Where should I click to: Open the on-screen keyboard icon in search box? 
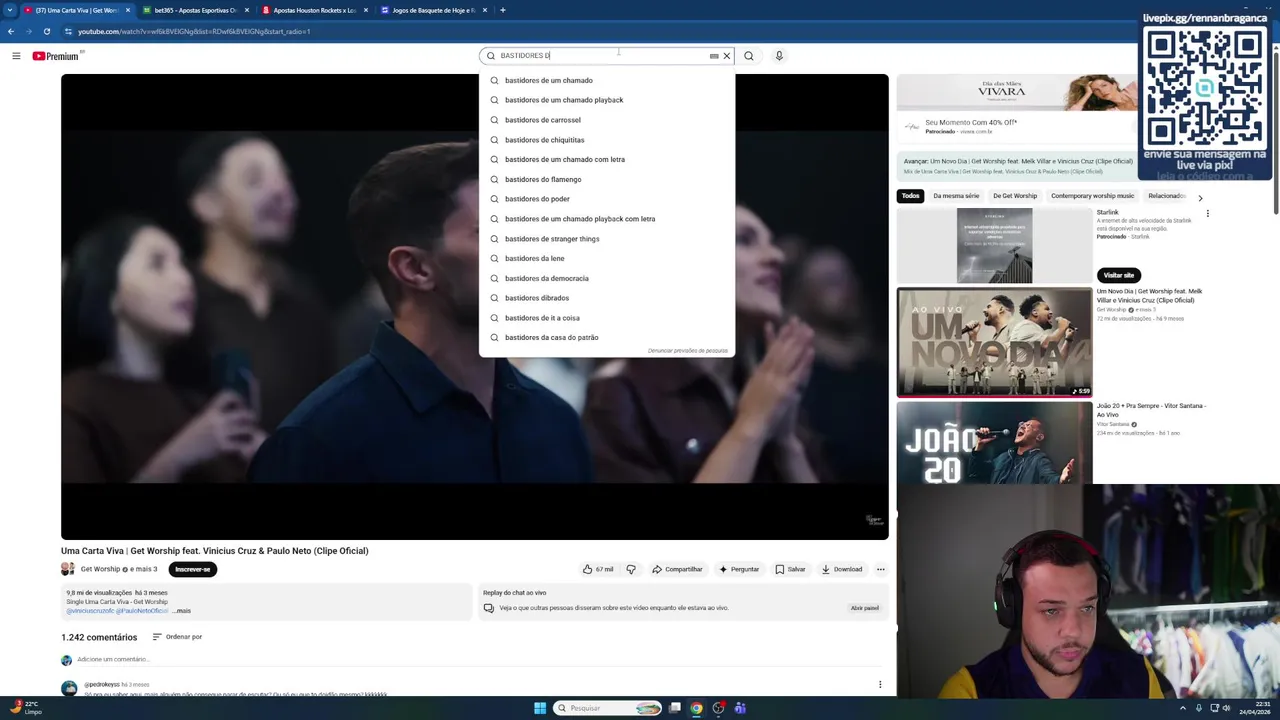point(714,56)
